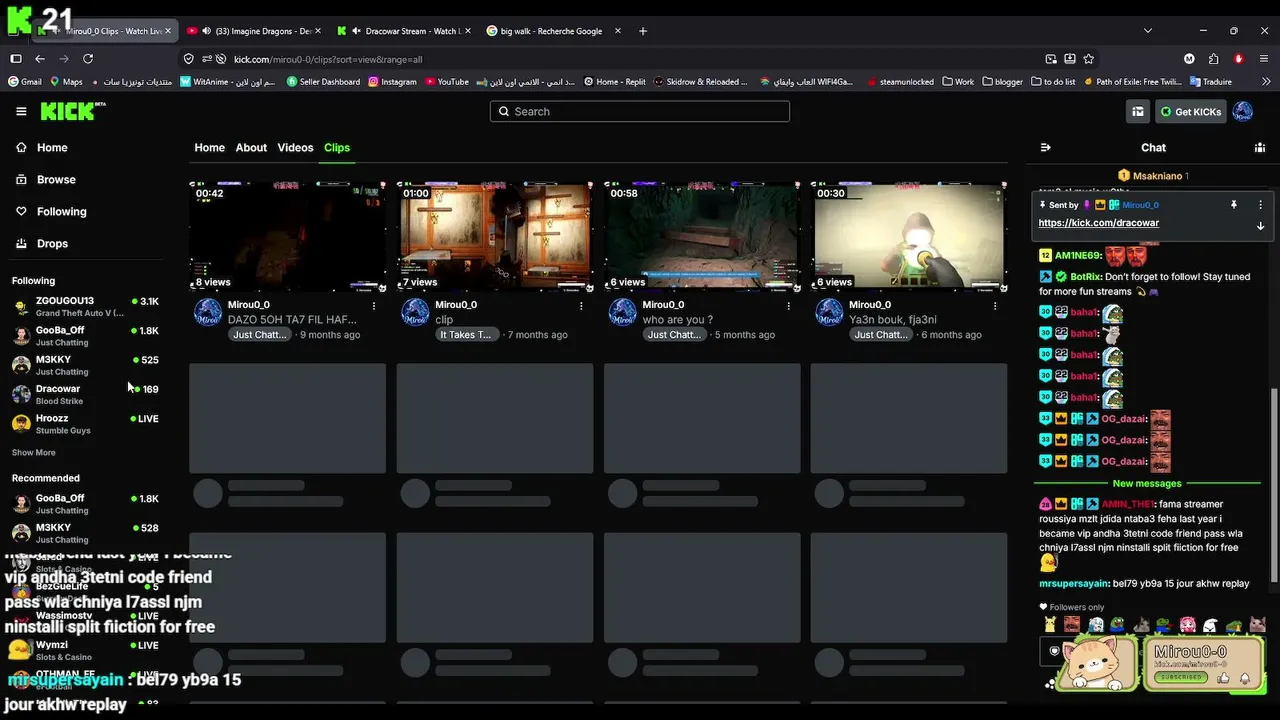Play the 01:00 'clip' thumbnail
This screenshot has height=720, width=1280.
click(x=495, y=236)
